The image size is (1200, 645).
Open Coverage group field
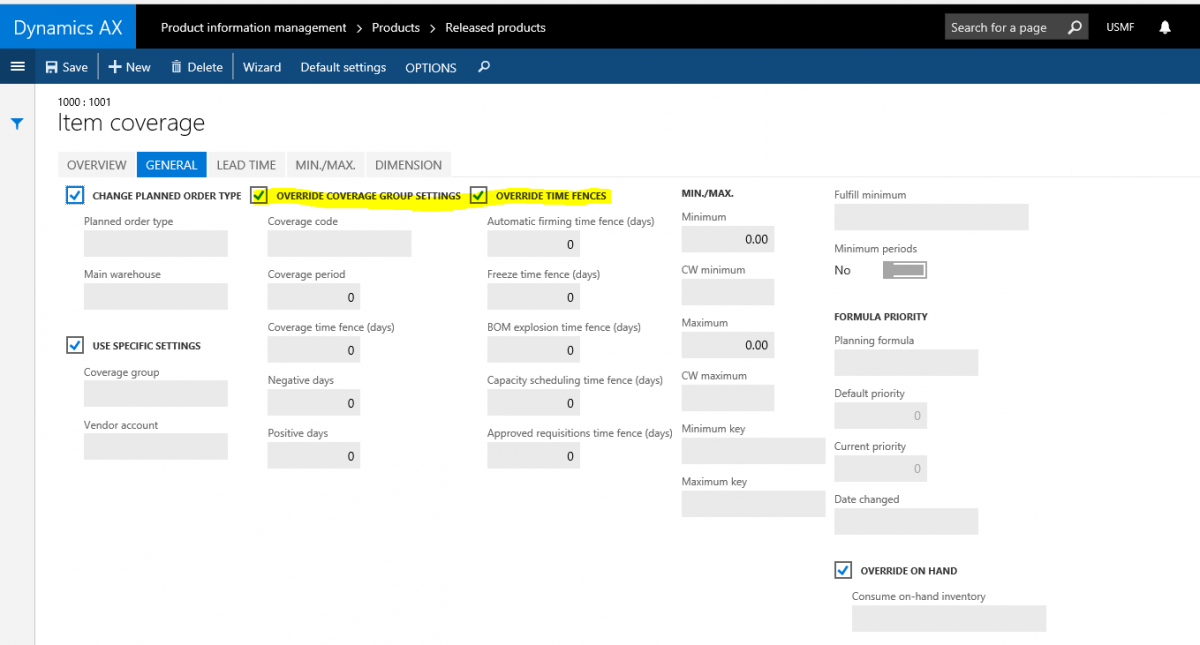[x=156, y=394]
